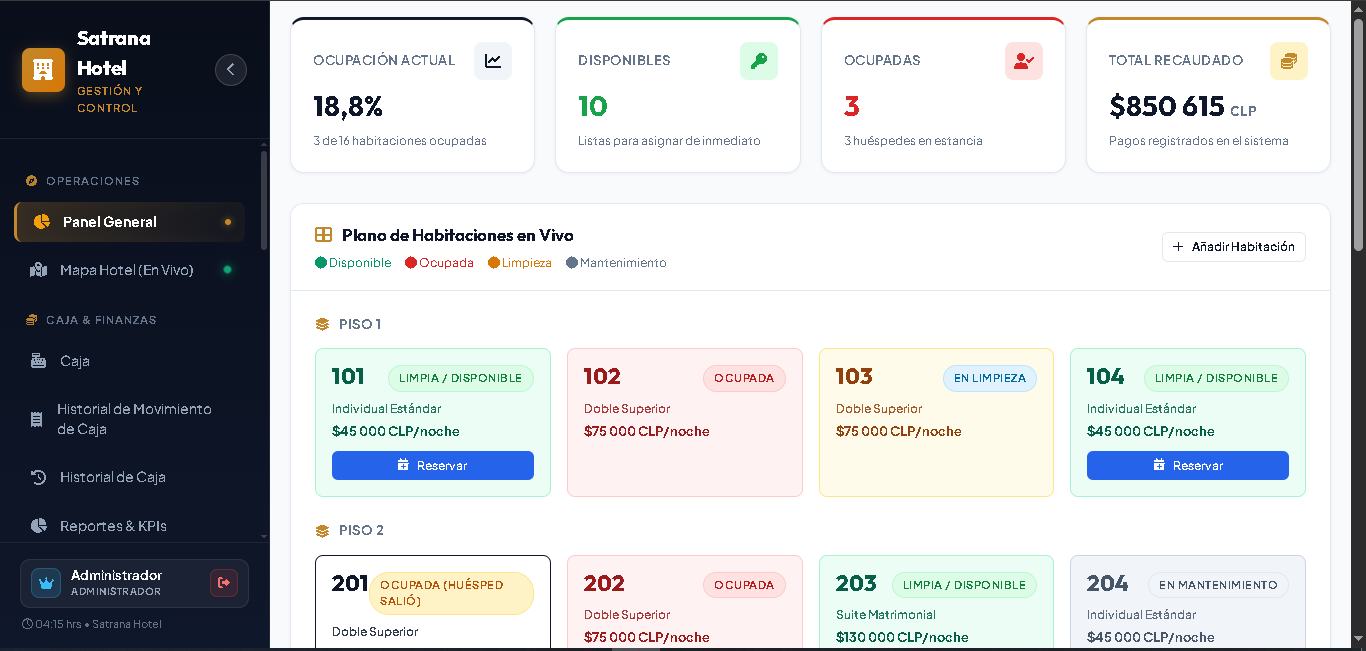Click the red Ocupada legend dot
Viewport: 1366px width, 651px height.
coord(411,263)
